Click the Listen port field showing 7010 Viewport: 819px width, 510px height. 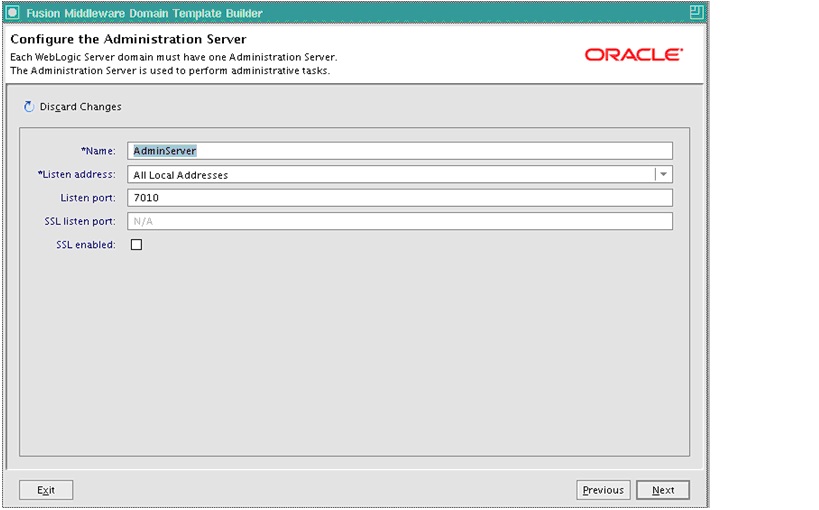pos(400,198)
